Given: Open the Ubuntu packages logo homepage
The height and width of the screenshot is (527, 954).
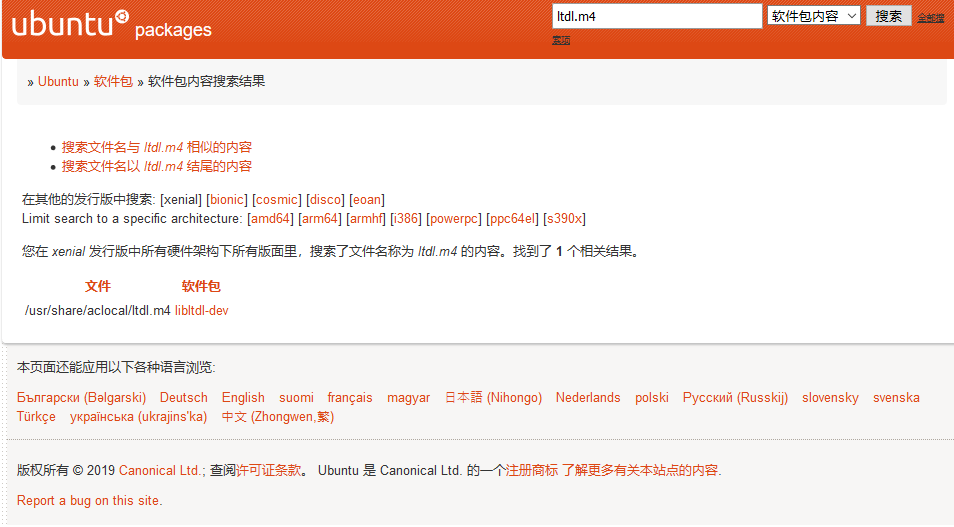Looking at the screenshot, I should [x=112, y=24].
